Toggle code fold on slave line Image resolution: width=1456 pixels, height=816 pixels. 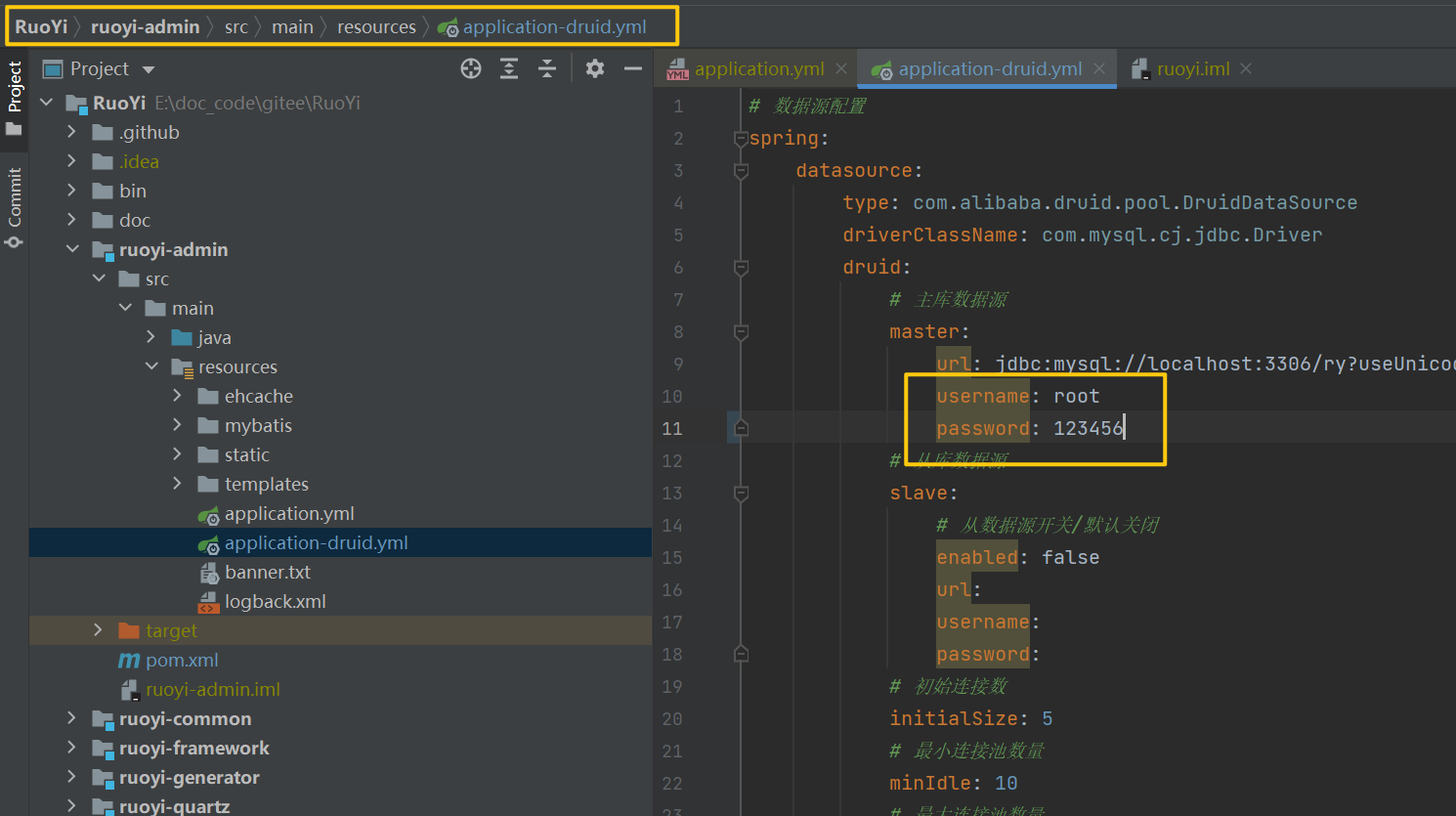(x=741, y=494)
